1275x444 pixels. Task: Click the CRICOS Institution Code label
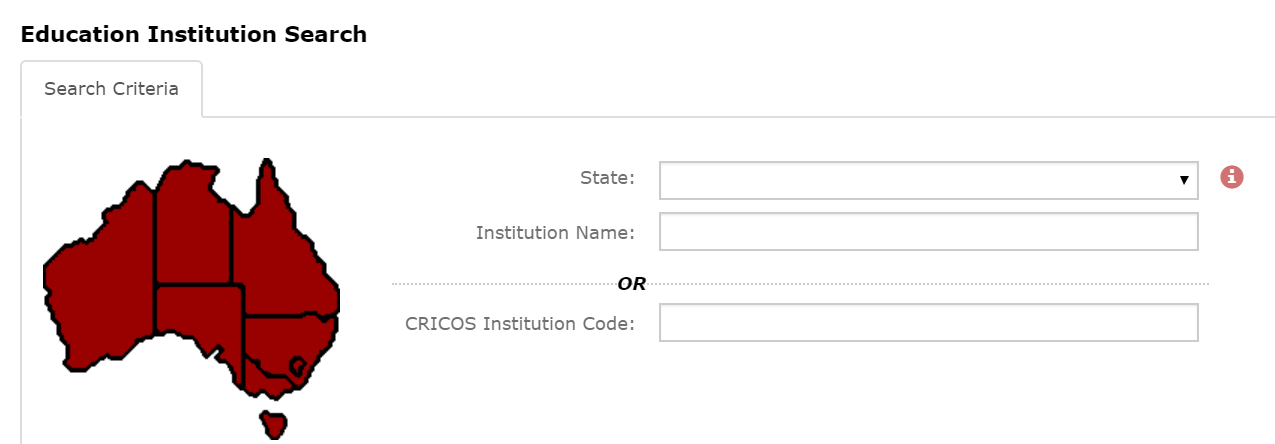[x=520, y=324]
